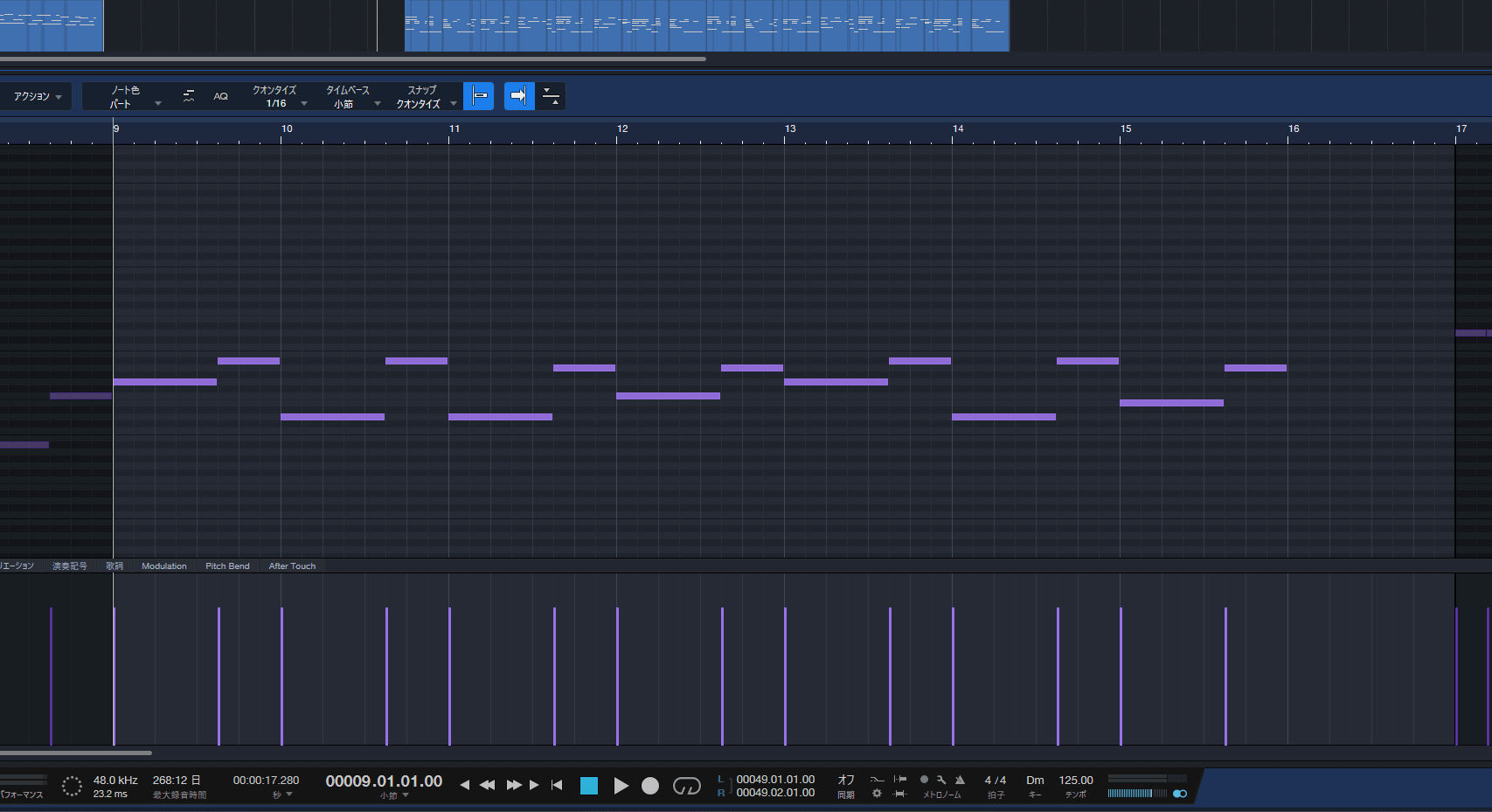Toggle the loop button

click(687, 786)
